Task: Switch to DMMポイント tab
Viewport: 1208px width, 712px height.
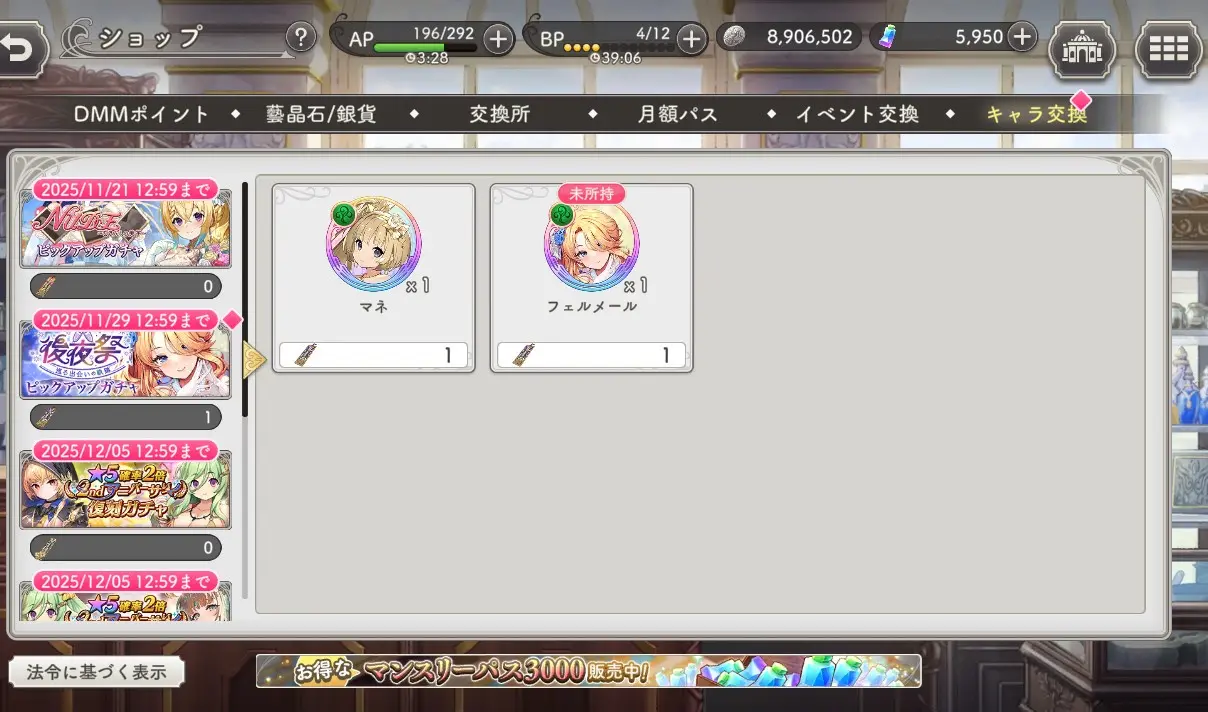Action: 142,114
